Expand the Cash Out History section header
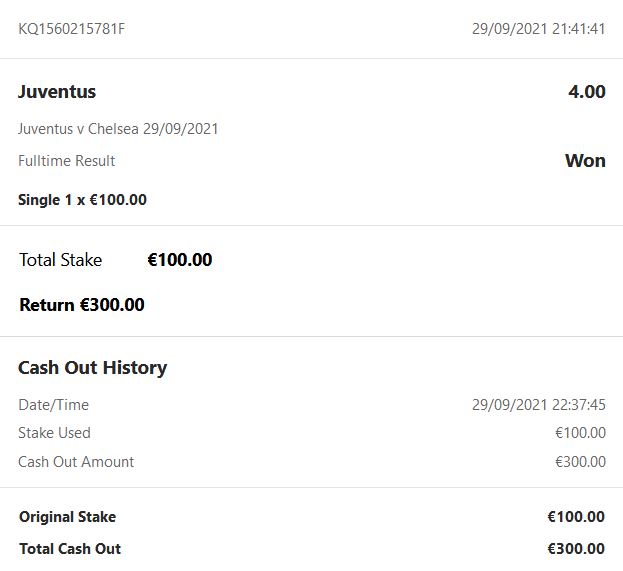 93,368
